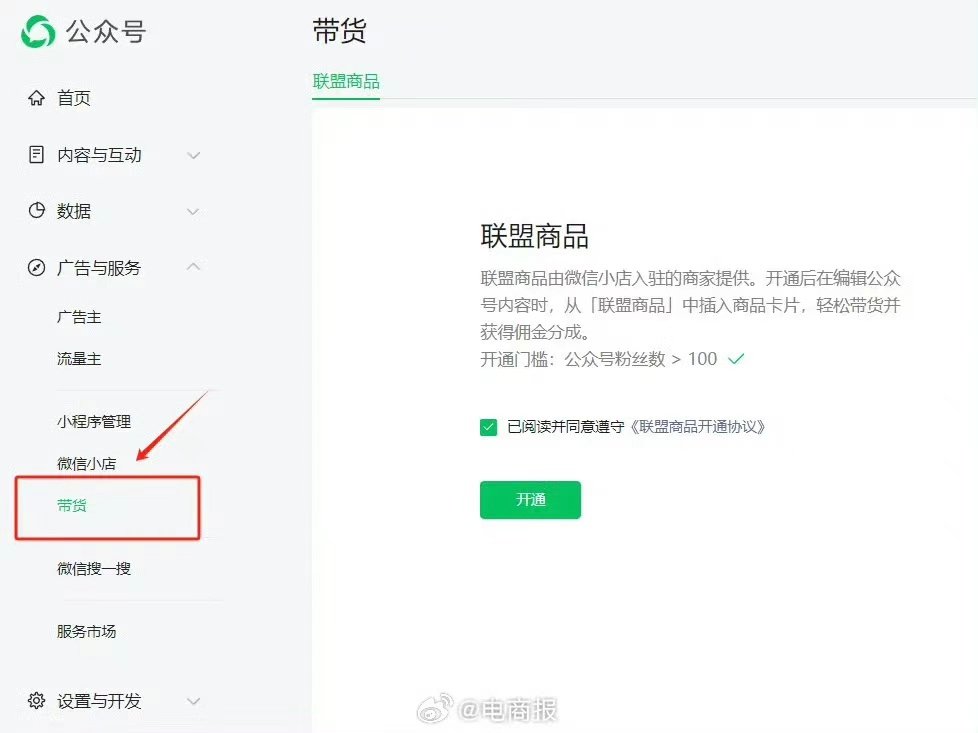This screenshot has height=733, width=978.
Task: Click the 公众号 green logo
Action: [x=38, y=31]
